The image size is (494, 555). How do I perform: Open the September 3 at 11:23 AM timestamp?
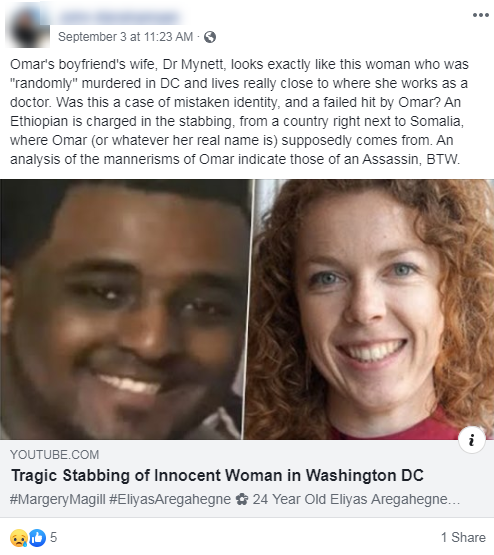[125, 37]
